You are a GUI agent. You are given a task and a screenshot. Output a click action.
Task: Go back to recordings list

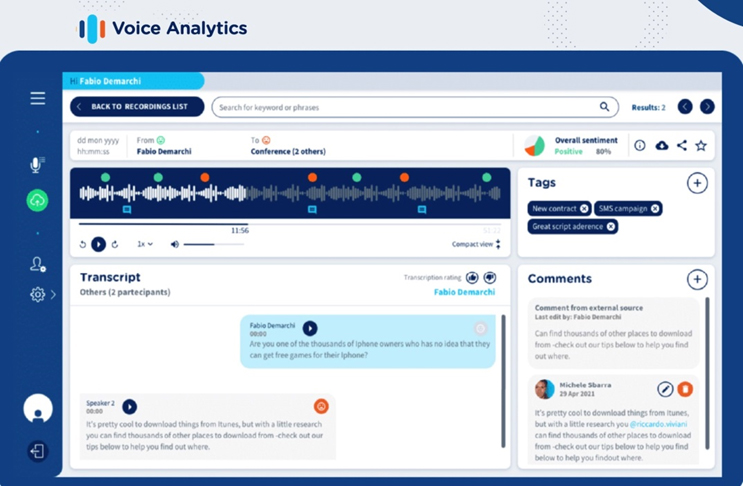point(137,107)
